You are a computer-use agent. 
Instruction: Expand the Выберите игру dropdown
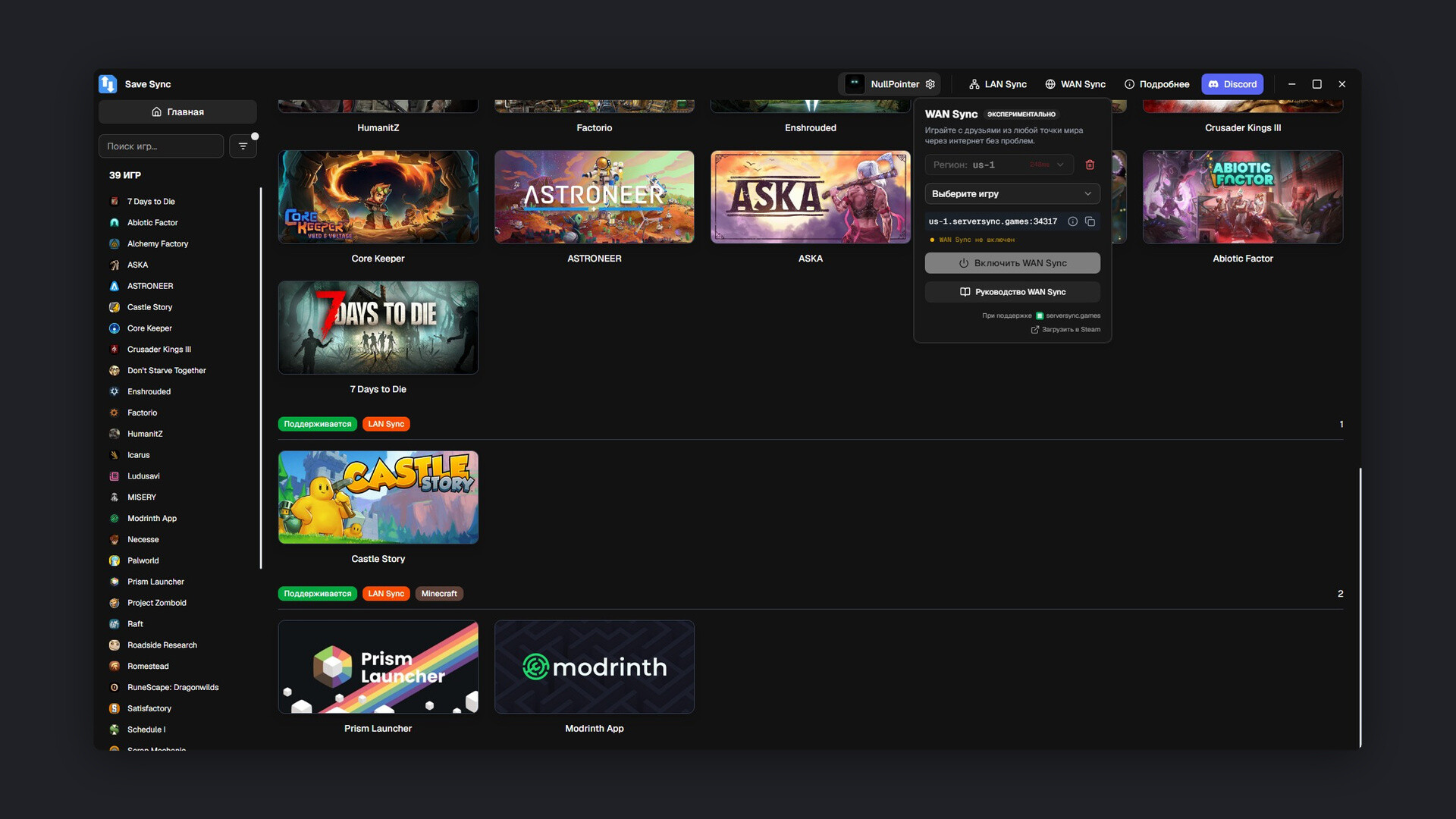click(x=1012, y=194)
